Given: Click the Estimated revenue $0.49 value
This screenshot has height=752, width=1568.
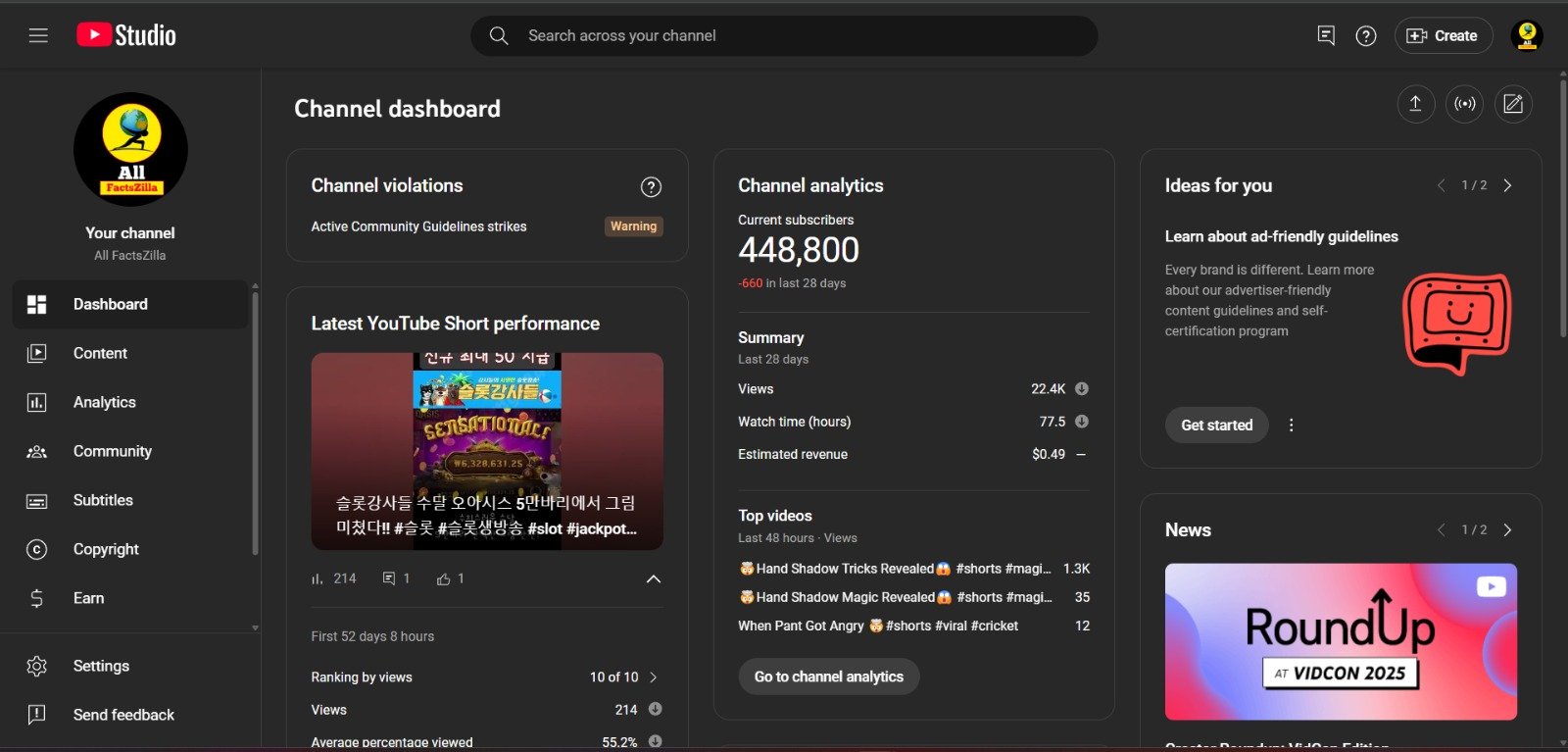Looking at the screenshot, I should coord(1049,454).
